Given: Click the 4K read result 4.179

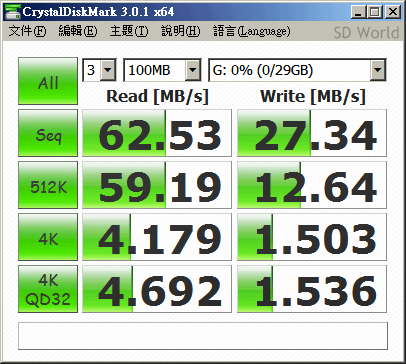Looking at the screenshot, I should point(157,237).
